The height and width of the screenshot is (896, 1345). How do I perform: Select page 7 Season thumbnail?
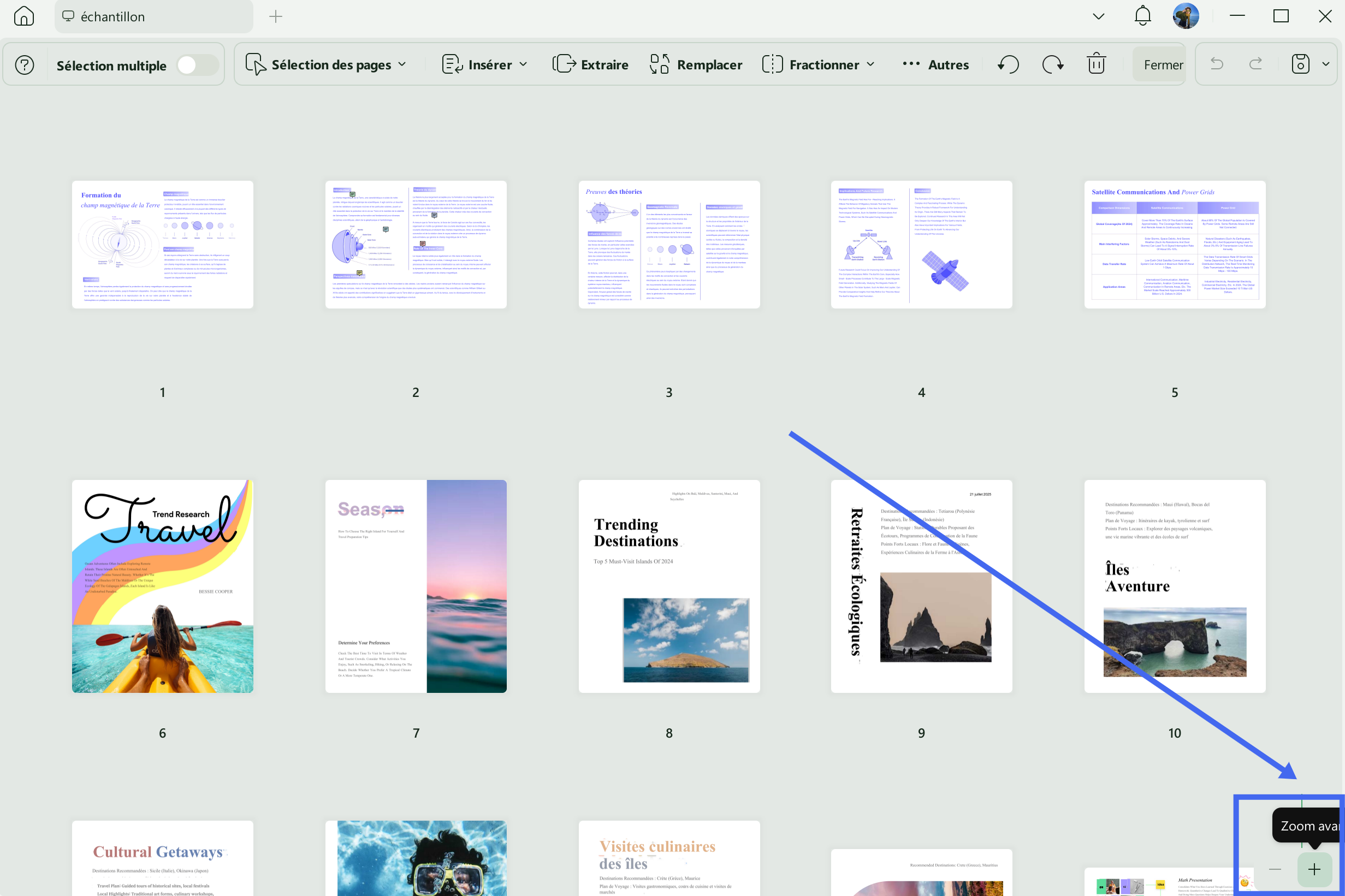(x=416, y=586)
